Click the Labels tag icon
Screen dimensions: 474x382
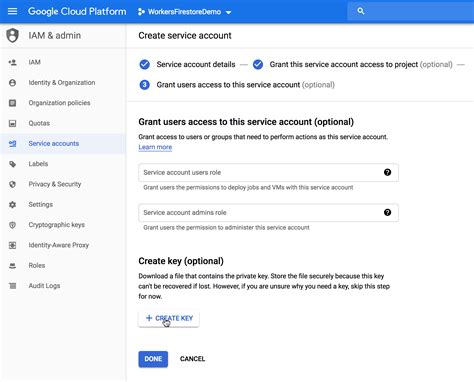pos(13,164)
